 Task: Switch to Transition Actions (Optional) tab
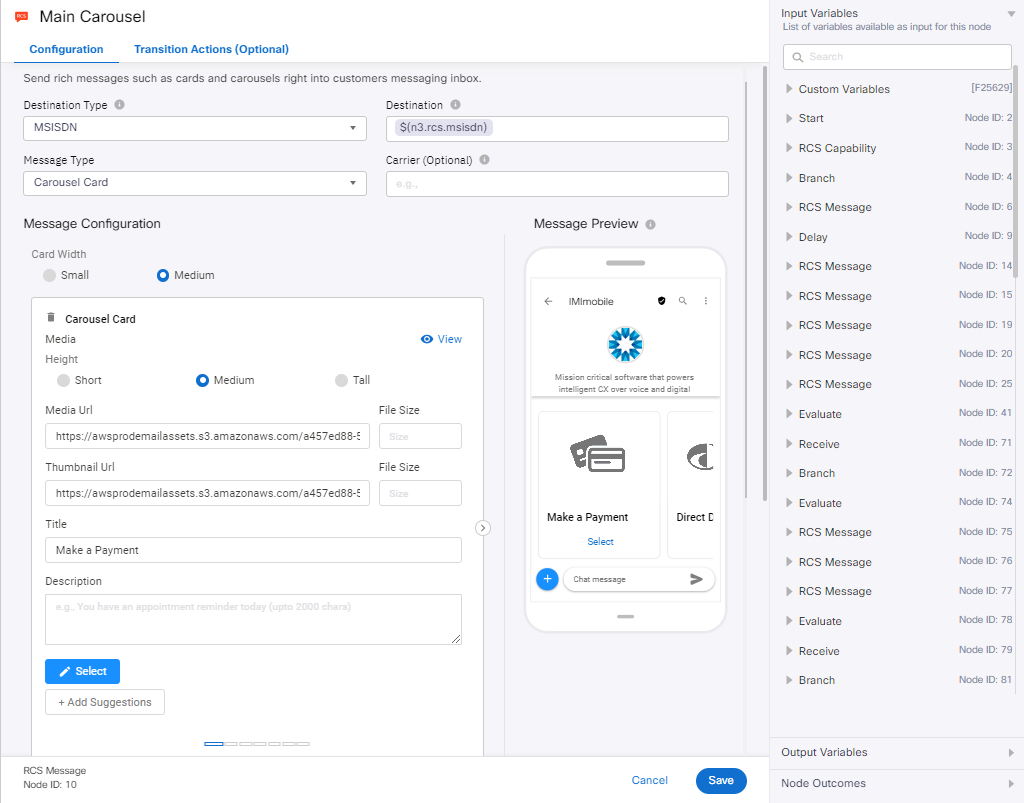coord(211,49)
